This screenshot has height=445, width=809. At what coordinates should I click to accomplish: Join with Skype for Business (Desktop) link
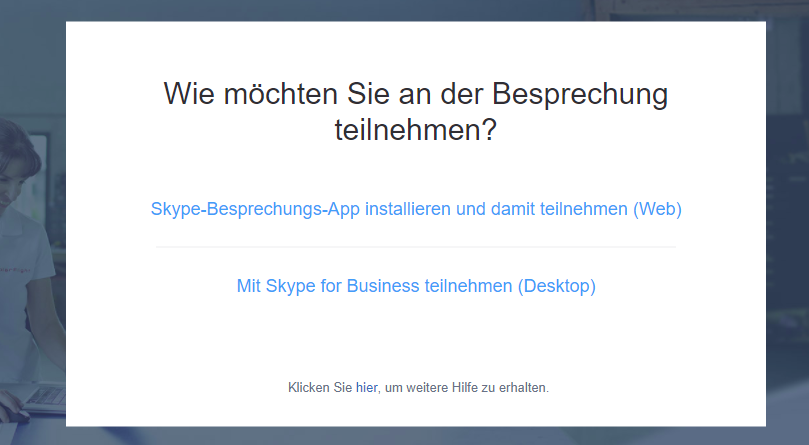click(x=416, y=286)
